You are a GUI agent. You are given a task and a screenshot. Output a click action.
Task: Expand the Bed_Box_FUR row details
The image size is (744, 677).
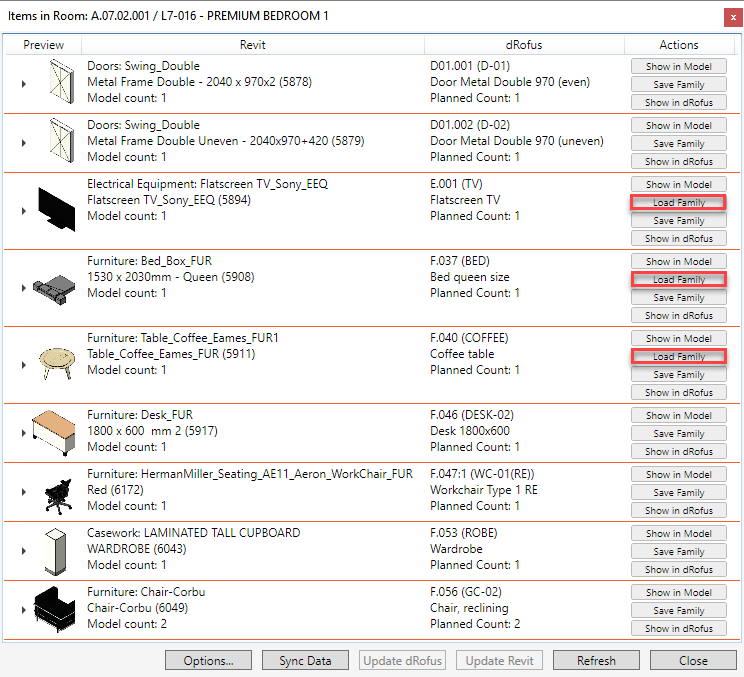(24, 288)
